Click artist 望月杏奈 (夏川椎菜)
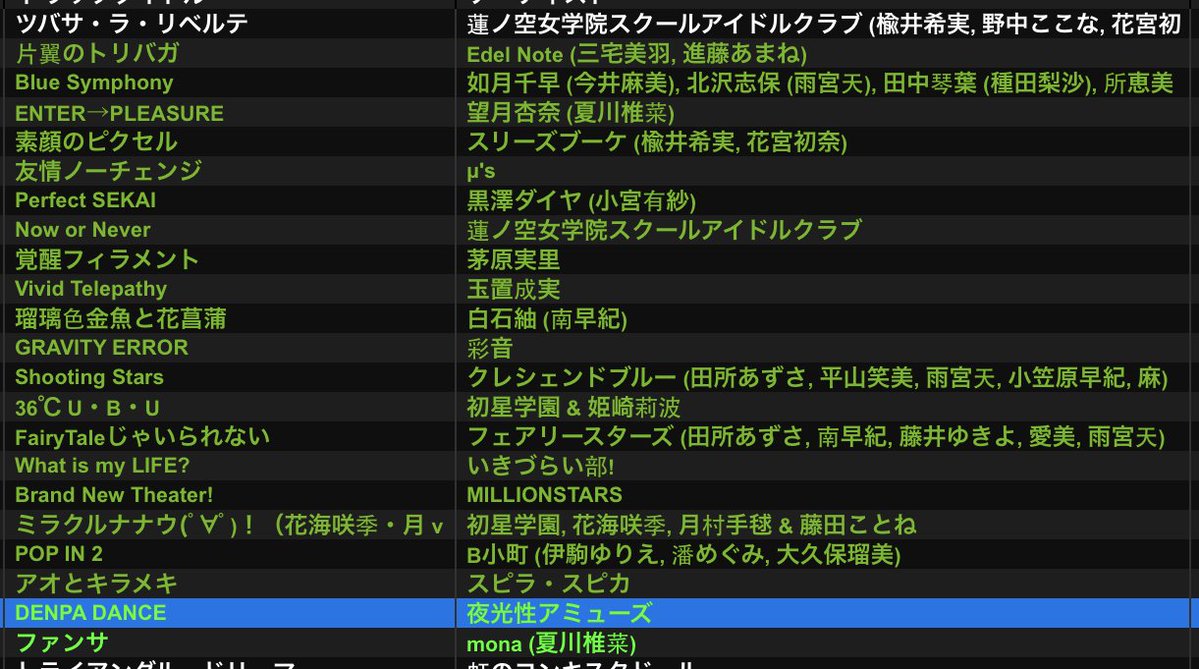The width and height of the screenshot is (1199, 669). coord(570,113)
